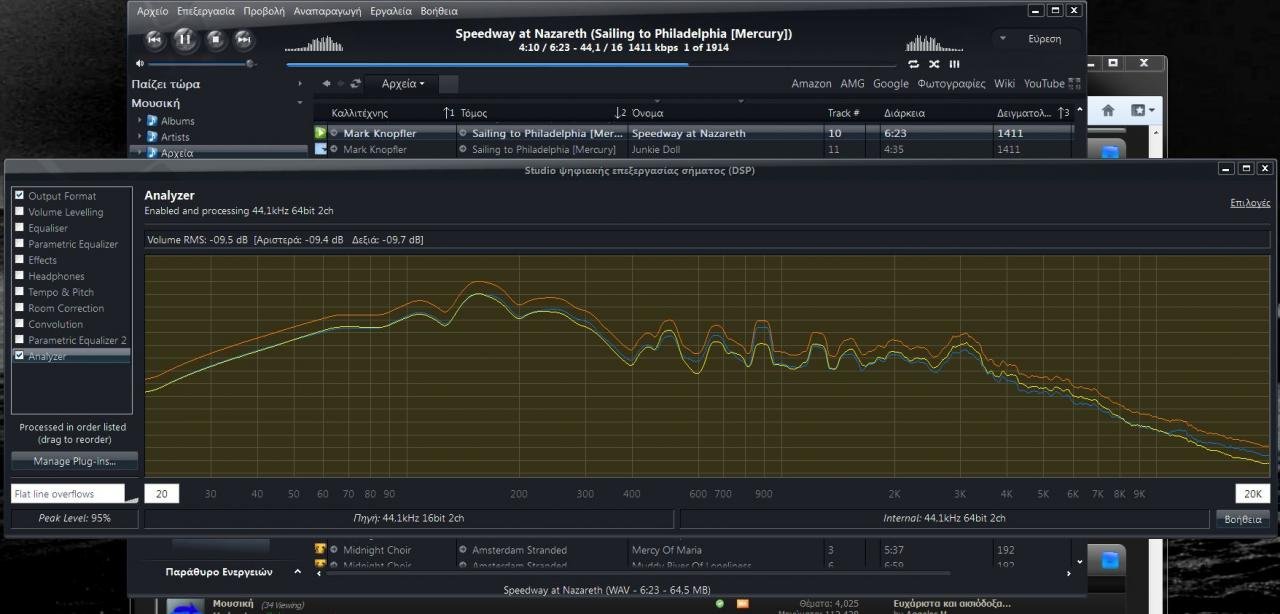Toggle the repeat playback icon
Screen dimensions: 1280x614
point(913,64)
